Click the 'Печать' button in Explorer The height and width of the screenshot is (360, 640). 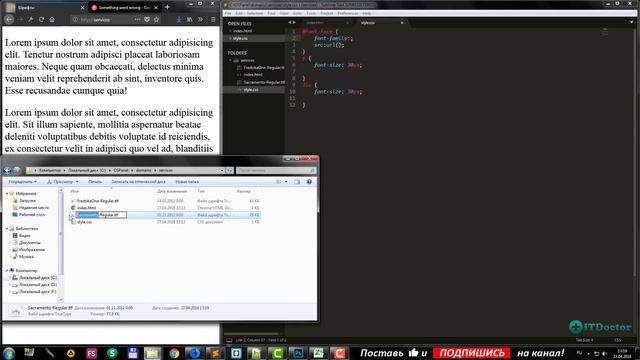[95, 182]
